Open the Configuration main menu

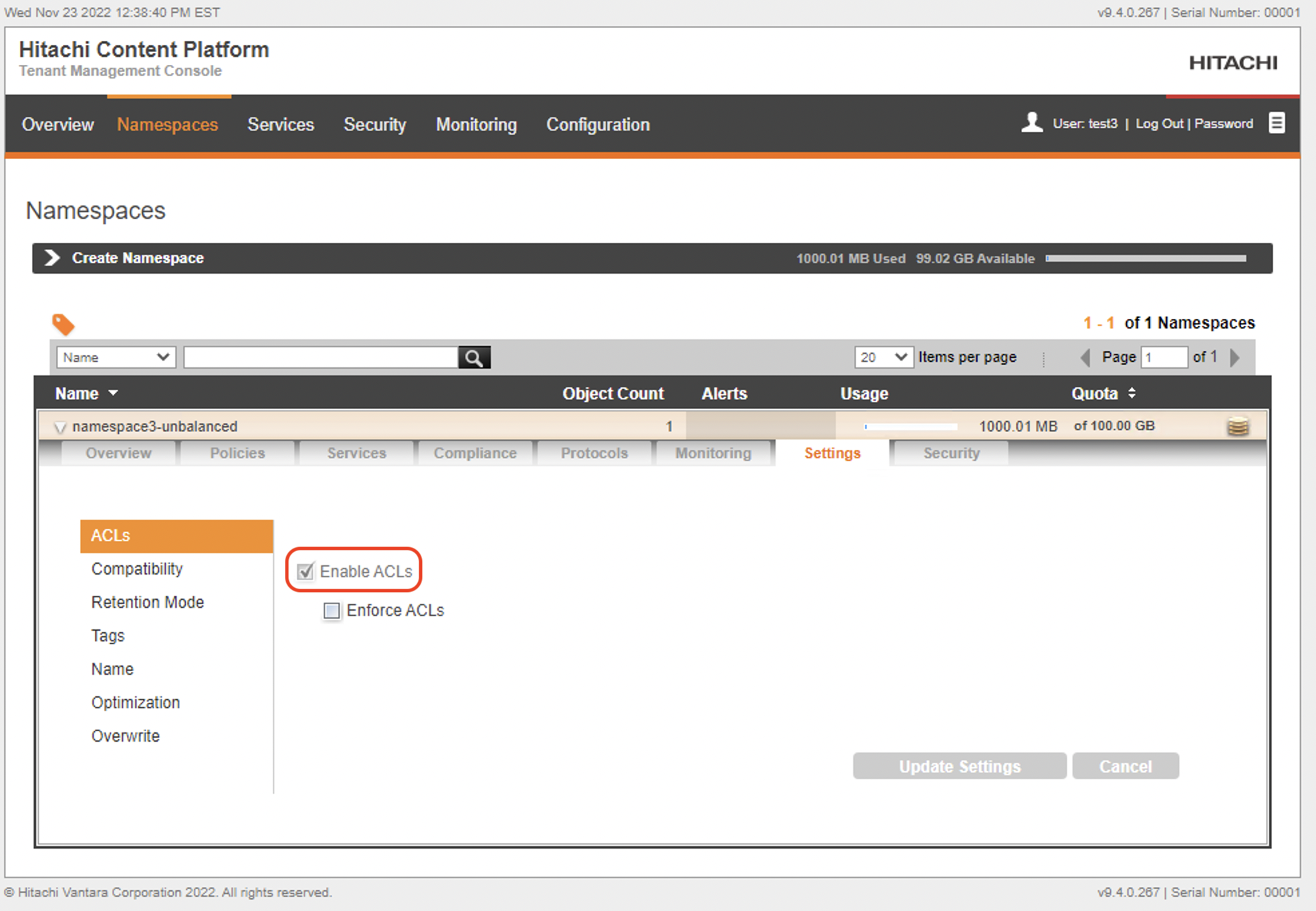tap(598, 125)
